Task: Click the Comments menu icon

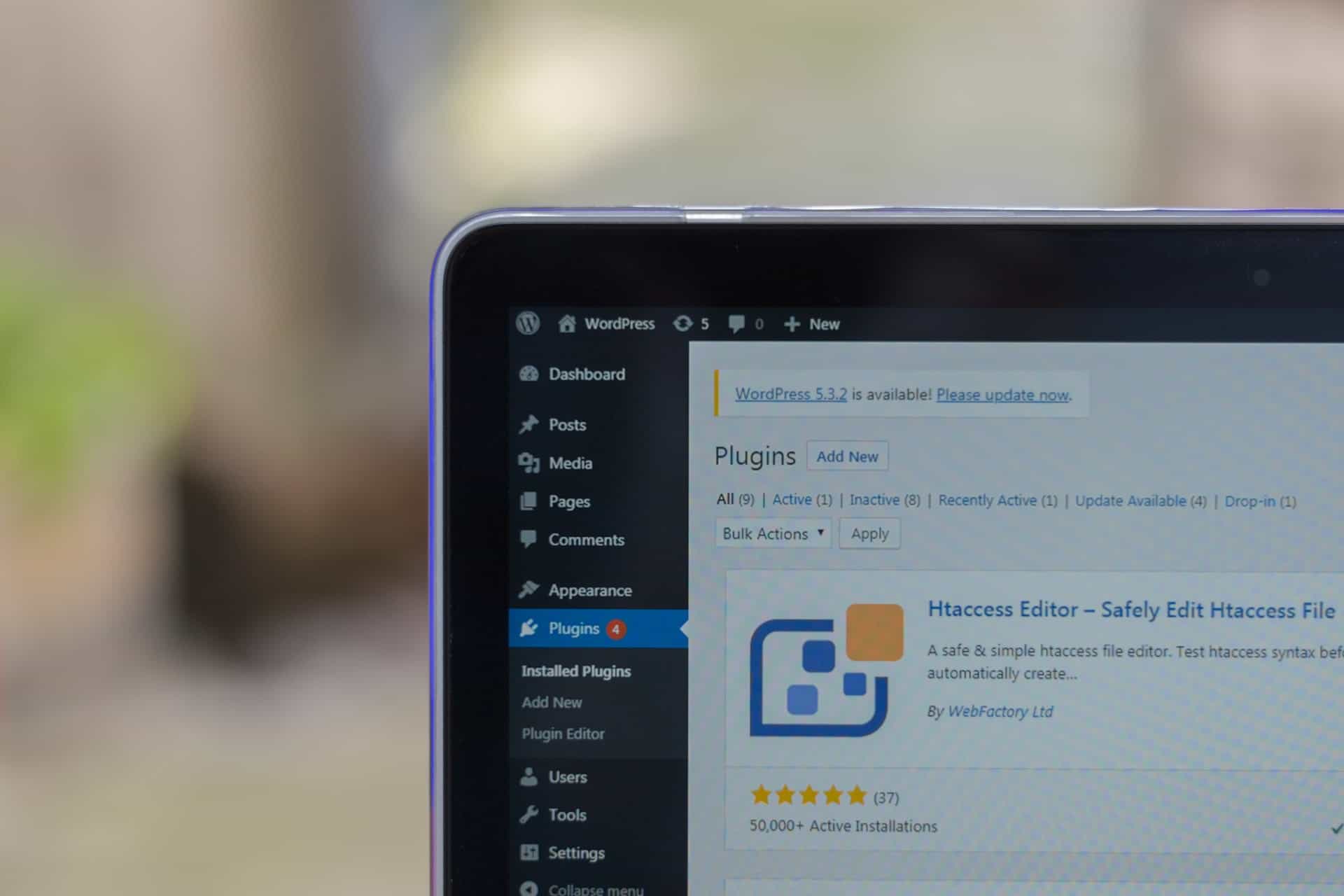Action: [527, 540]
